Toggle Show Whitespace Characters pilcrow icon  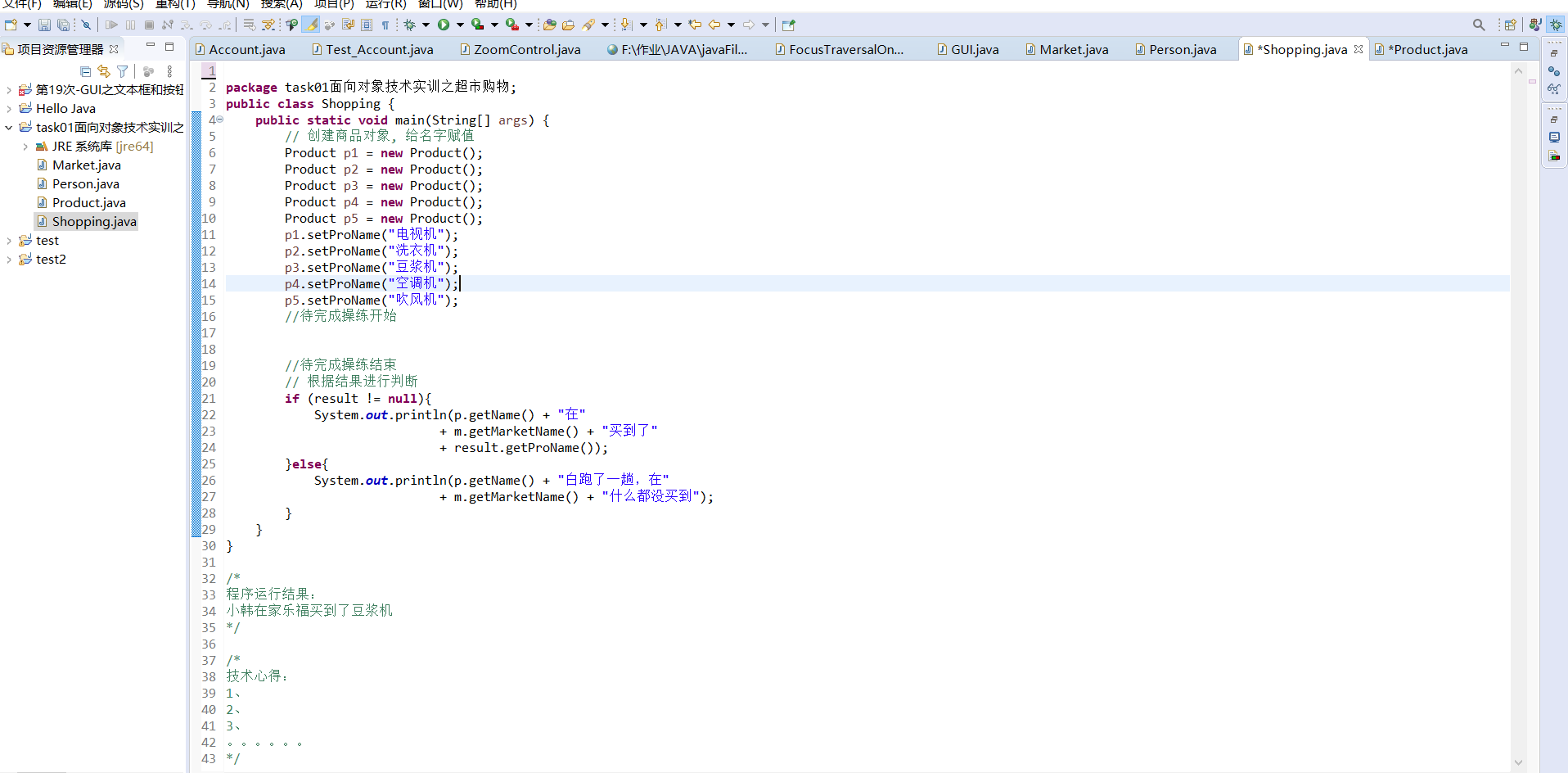pyautogui.click(x=385, y=25)
